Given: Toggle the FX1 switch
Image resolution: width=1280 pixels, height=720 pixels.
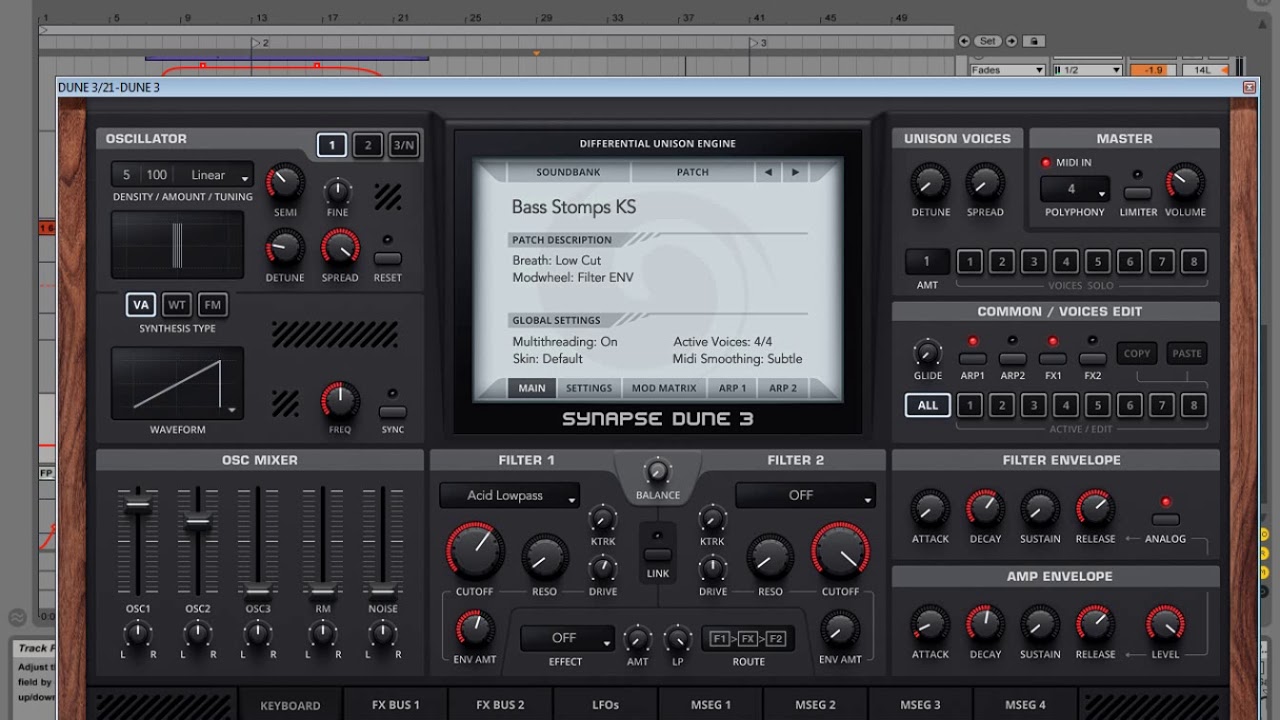Looking at the screenshot, I should coord(1053,358).
